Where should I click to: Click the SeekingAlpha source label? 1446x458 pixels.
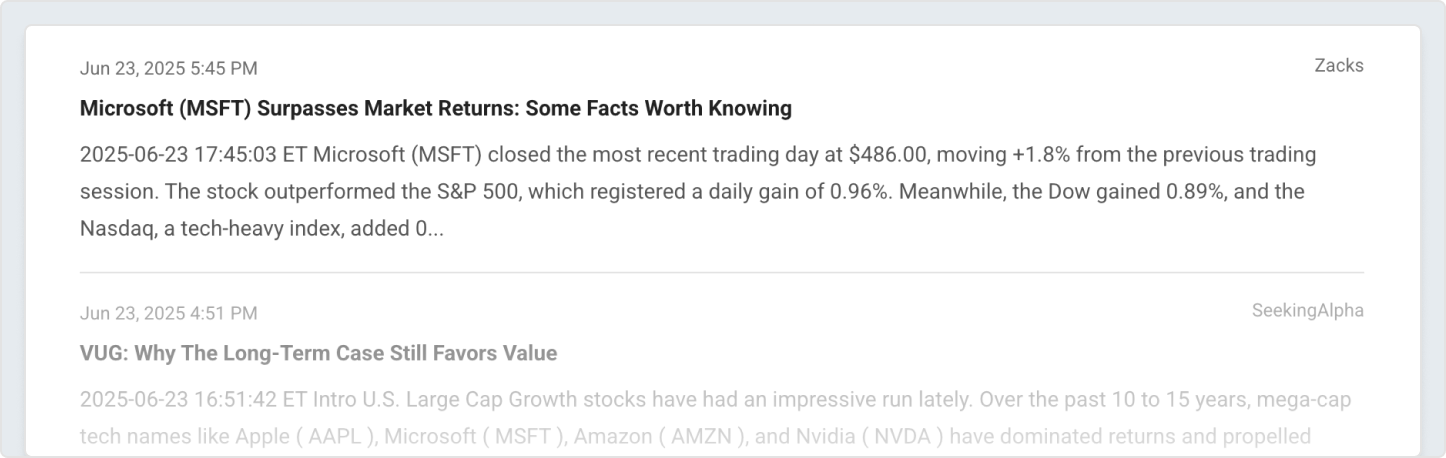tap(1307, 311)
